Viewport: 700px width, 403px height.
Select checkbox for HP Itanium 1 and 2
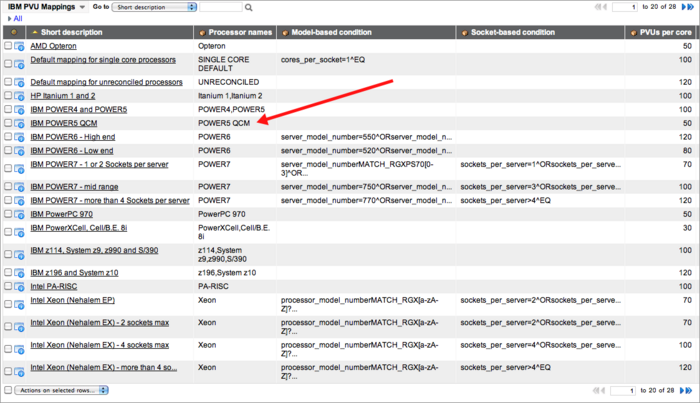[x=8, y=96]
